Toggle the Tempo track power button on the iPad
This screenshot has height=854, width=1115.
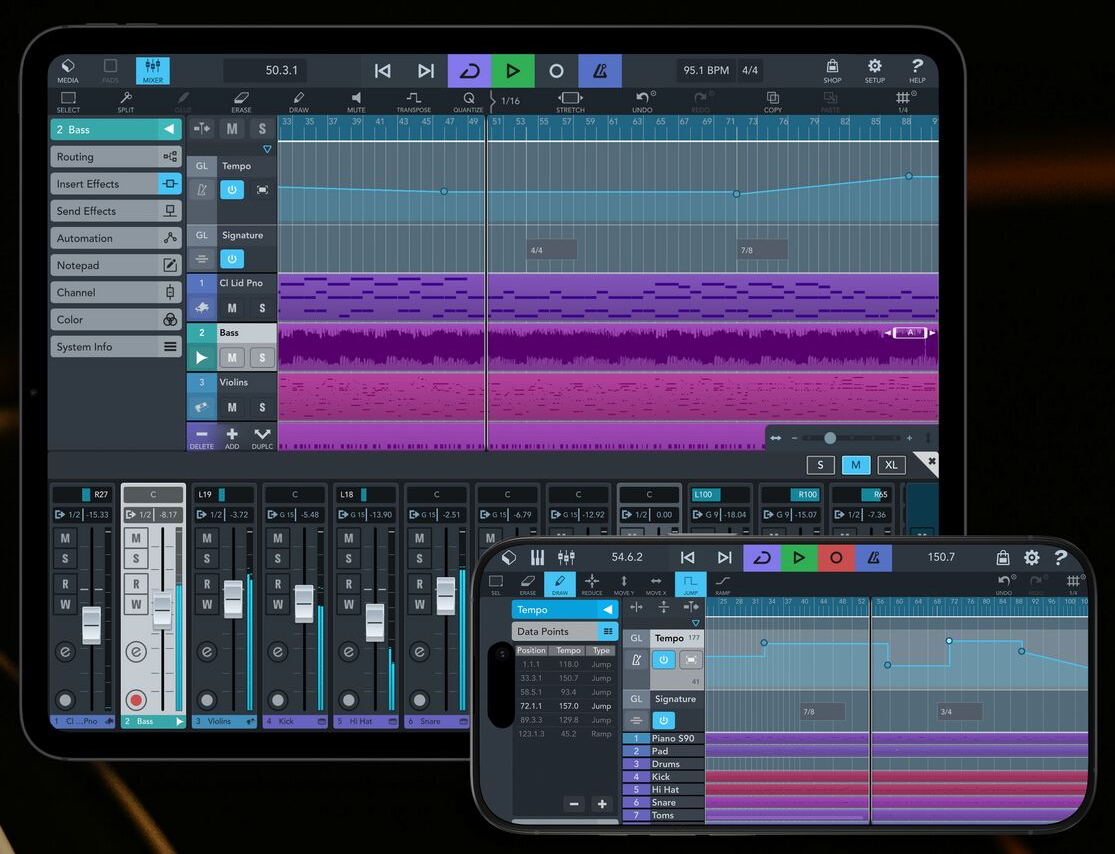coord(232,190)
